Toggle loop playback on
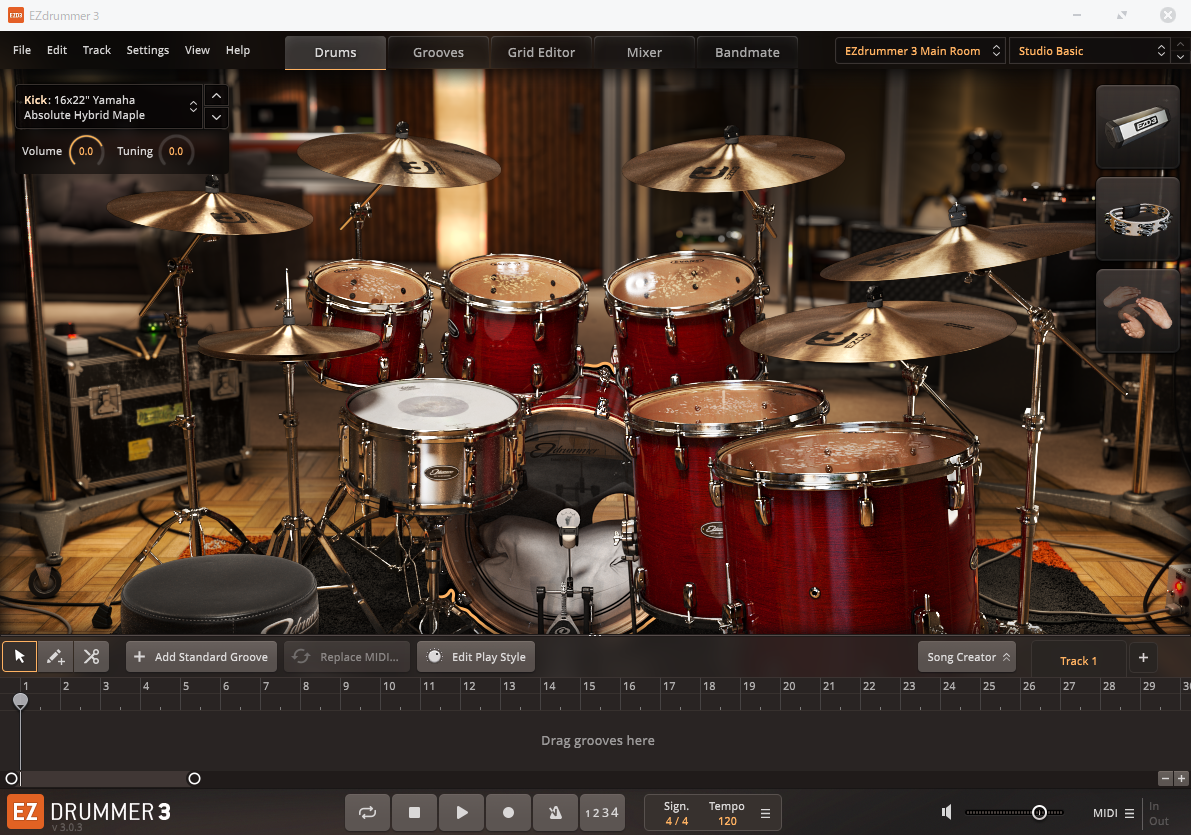Viewport: 1191px width, 835px height. [x=367, y=813]
